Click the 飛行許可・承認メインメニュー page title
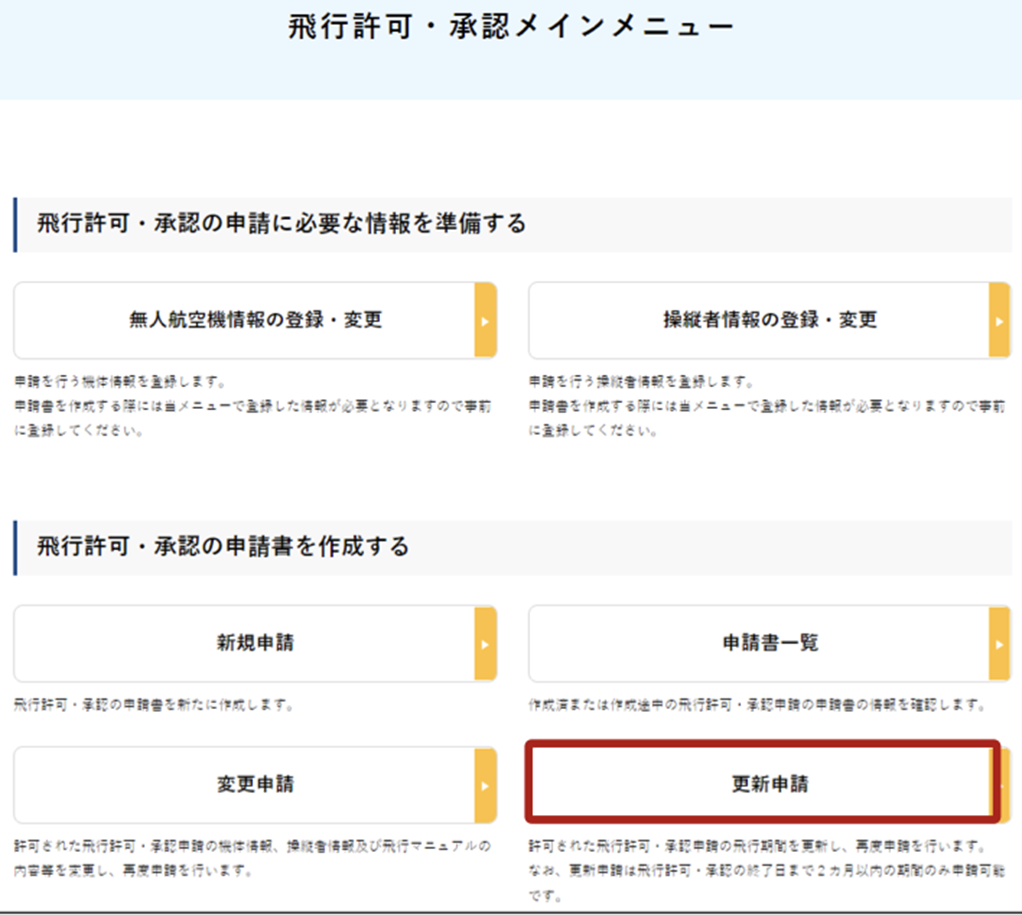This screenshot has width=1022, height=915. click(510, 27)
